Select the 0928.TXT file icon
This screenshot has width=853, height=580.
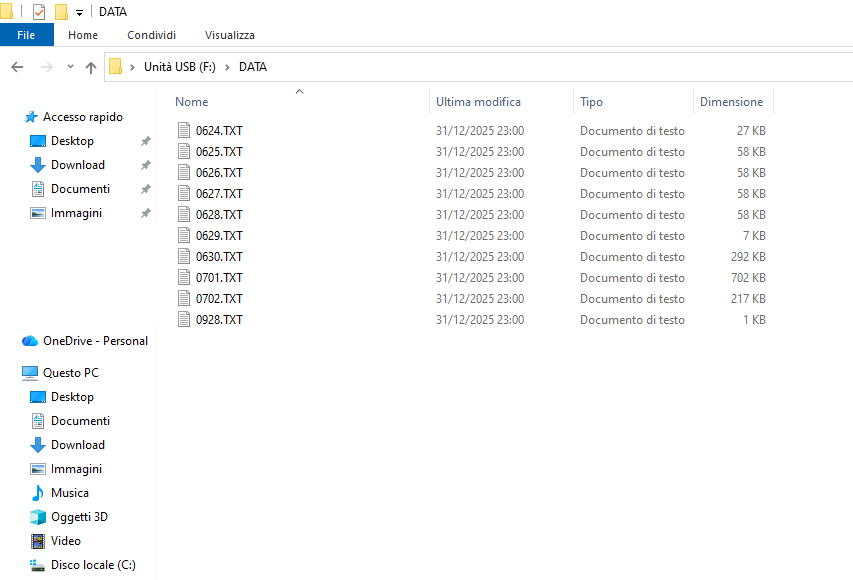[184, 319]
